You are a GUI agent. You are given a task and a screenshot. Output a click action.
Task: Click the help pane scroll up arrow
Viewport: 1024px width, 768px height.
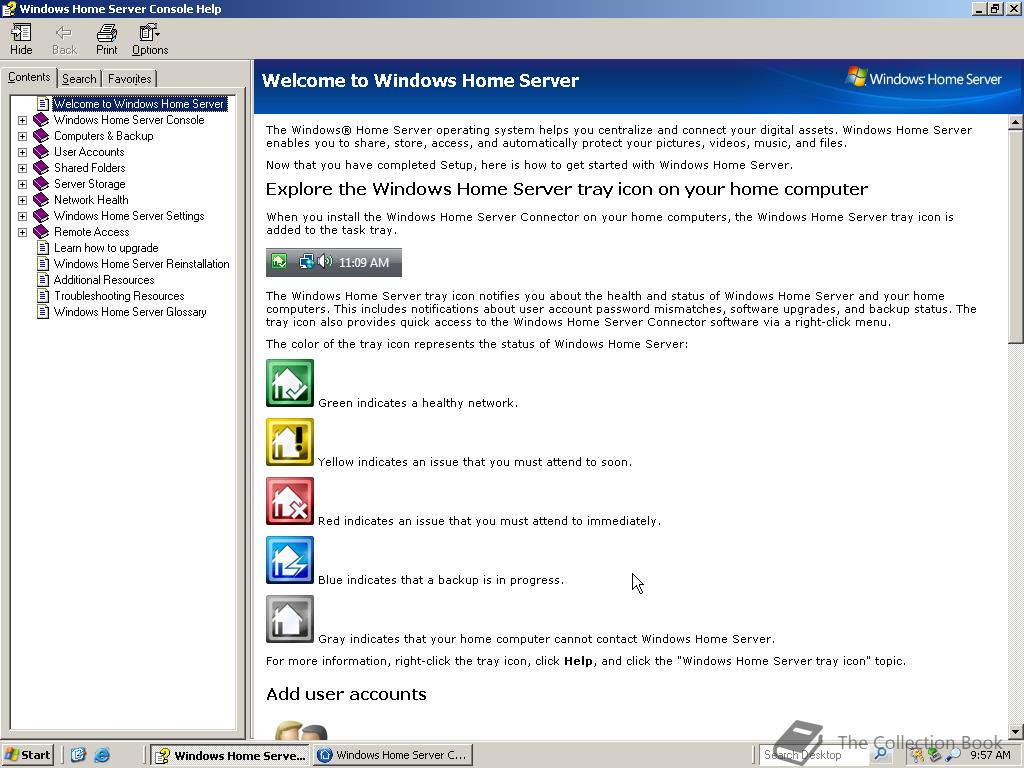[x=1016, y=121]
